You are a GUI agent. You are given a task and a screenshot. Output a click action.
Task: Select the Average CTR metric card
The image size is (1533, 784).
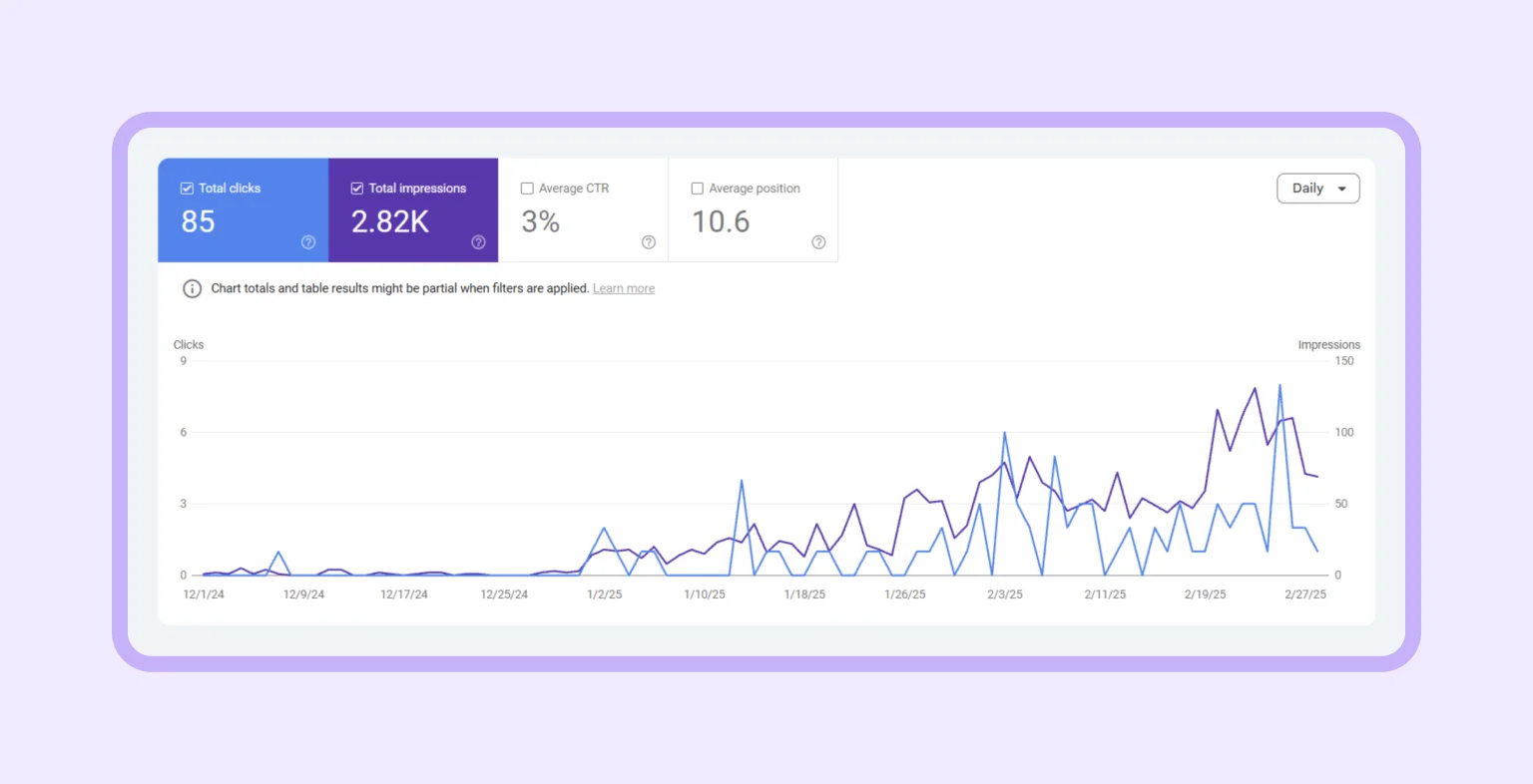pos(583,209)
